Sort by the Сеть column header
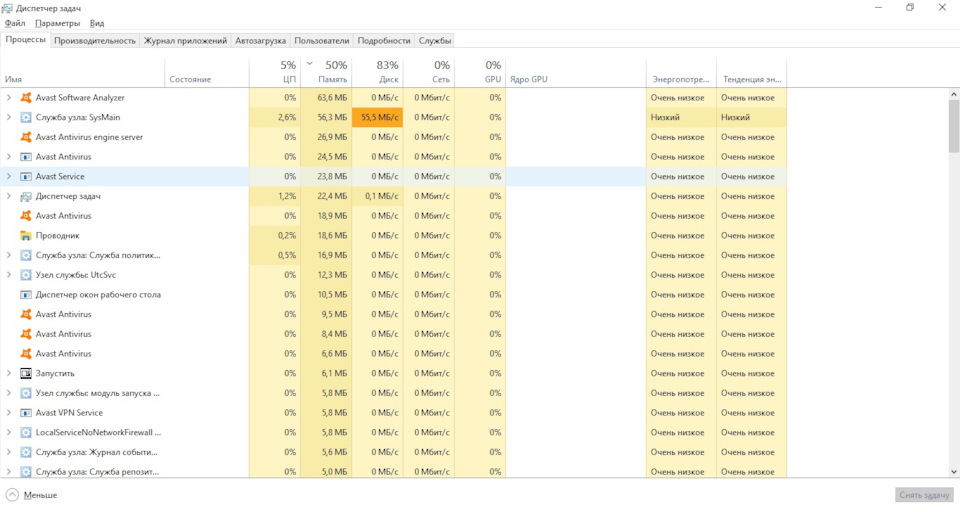The height and width of the screenshot is (512, 960). click(429, 73)
